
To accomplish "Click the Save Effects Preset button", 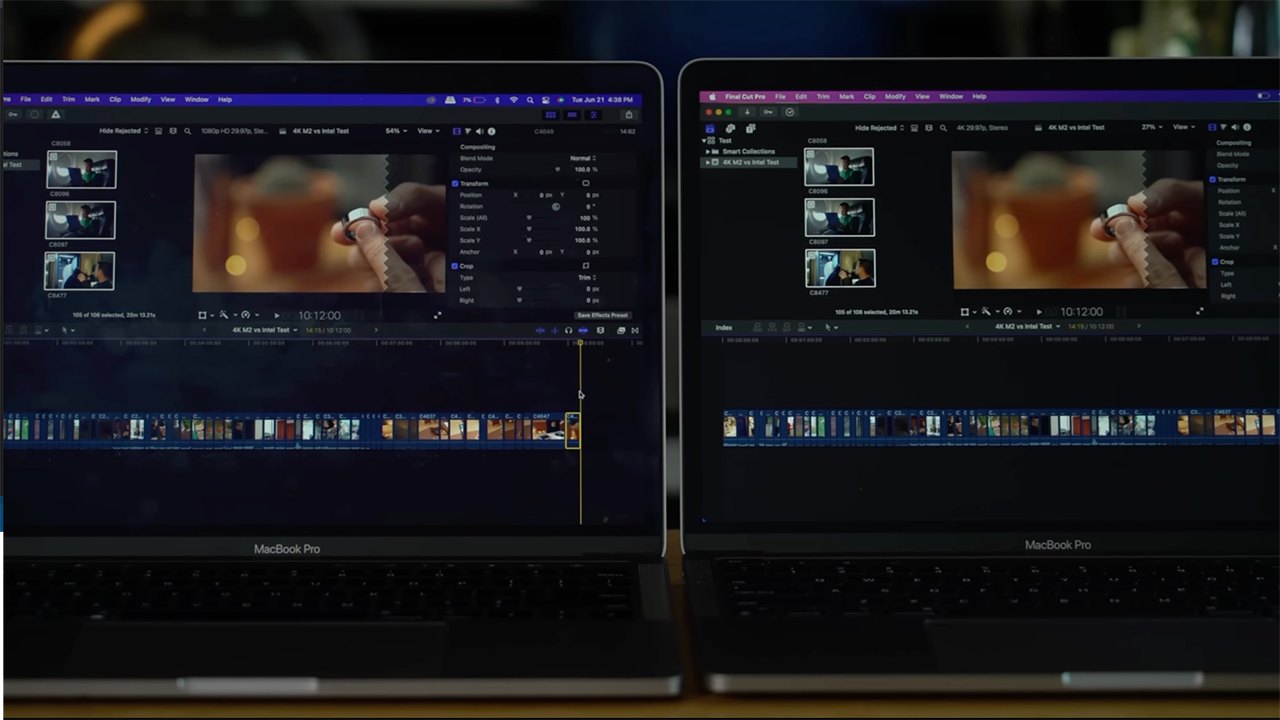I will click(602, 315).
